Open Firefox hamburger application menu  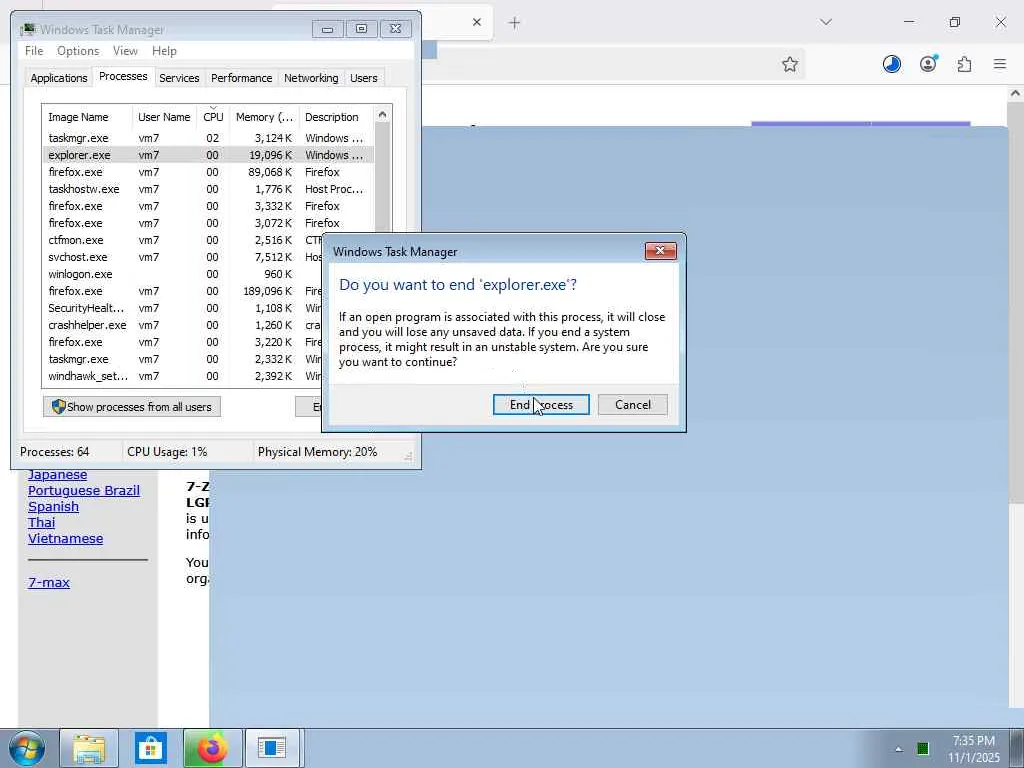coord(1000,64)
